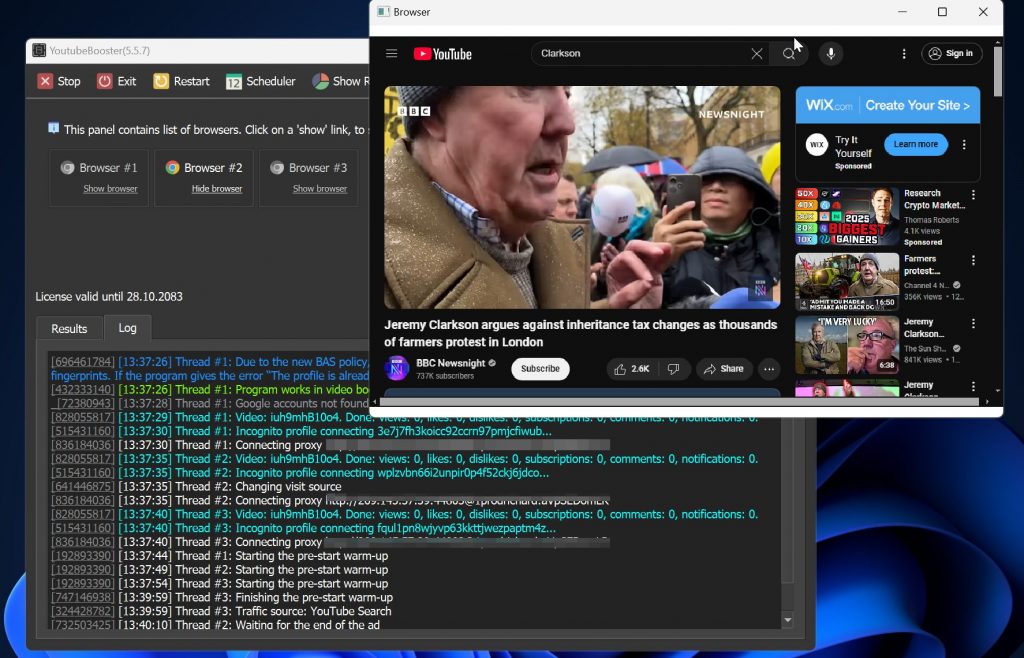Viewport: 1024px width, 658px height.
Task: Click Learn more on Wix ad
Action: coord(916,144)
